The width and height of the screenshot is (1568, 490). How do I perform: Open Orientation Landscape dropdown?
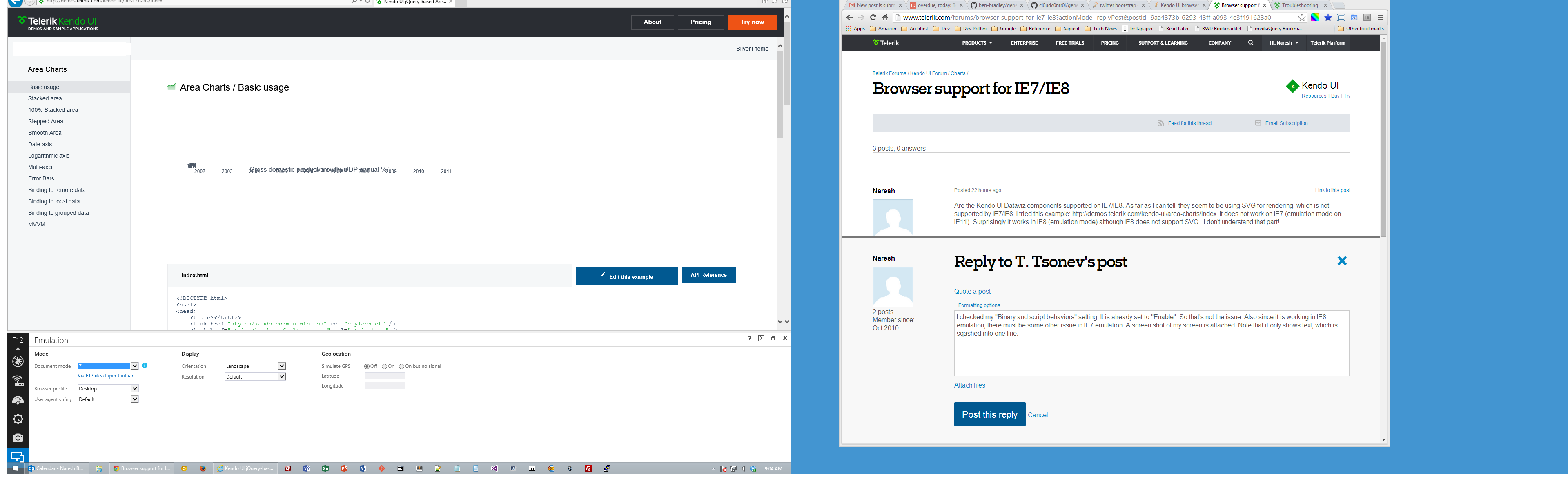(x=282, y=366)
